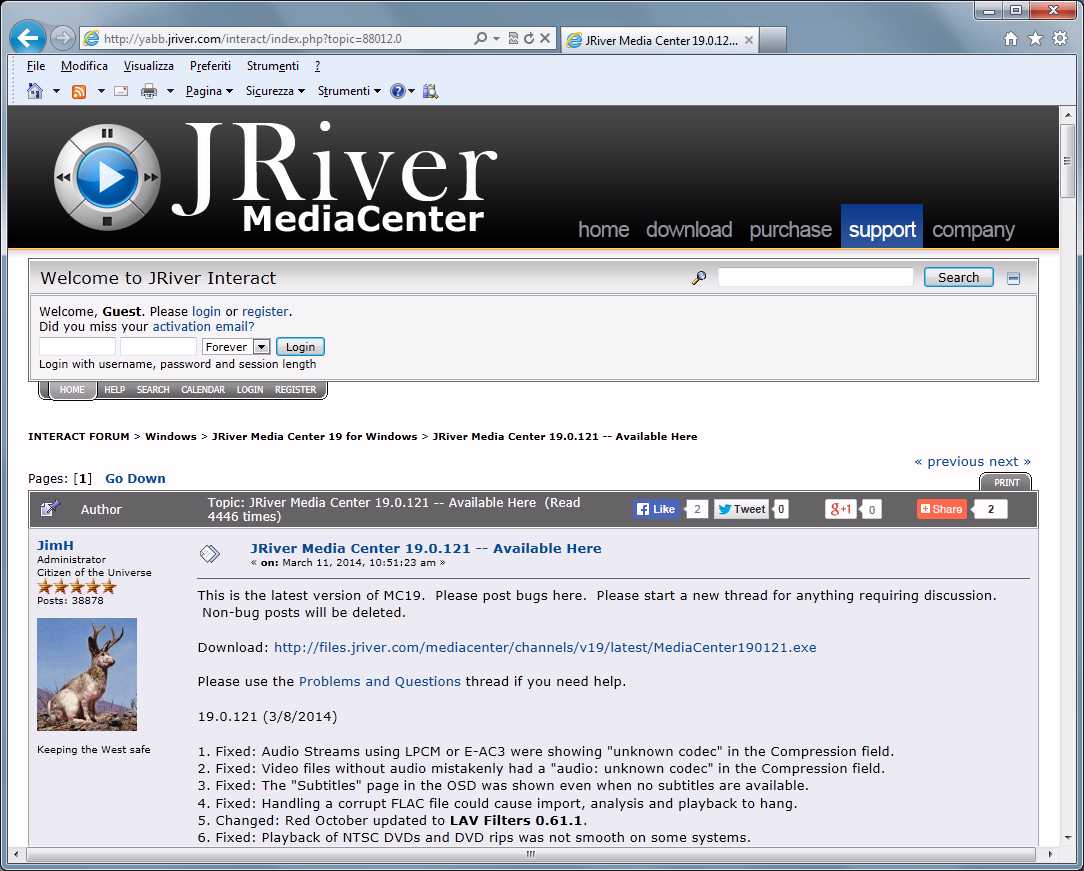Click the blue Help question mark icon
Screen dimensions: 1084x871
398,91
